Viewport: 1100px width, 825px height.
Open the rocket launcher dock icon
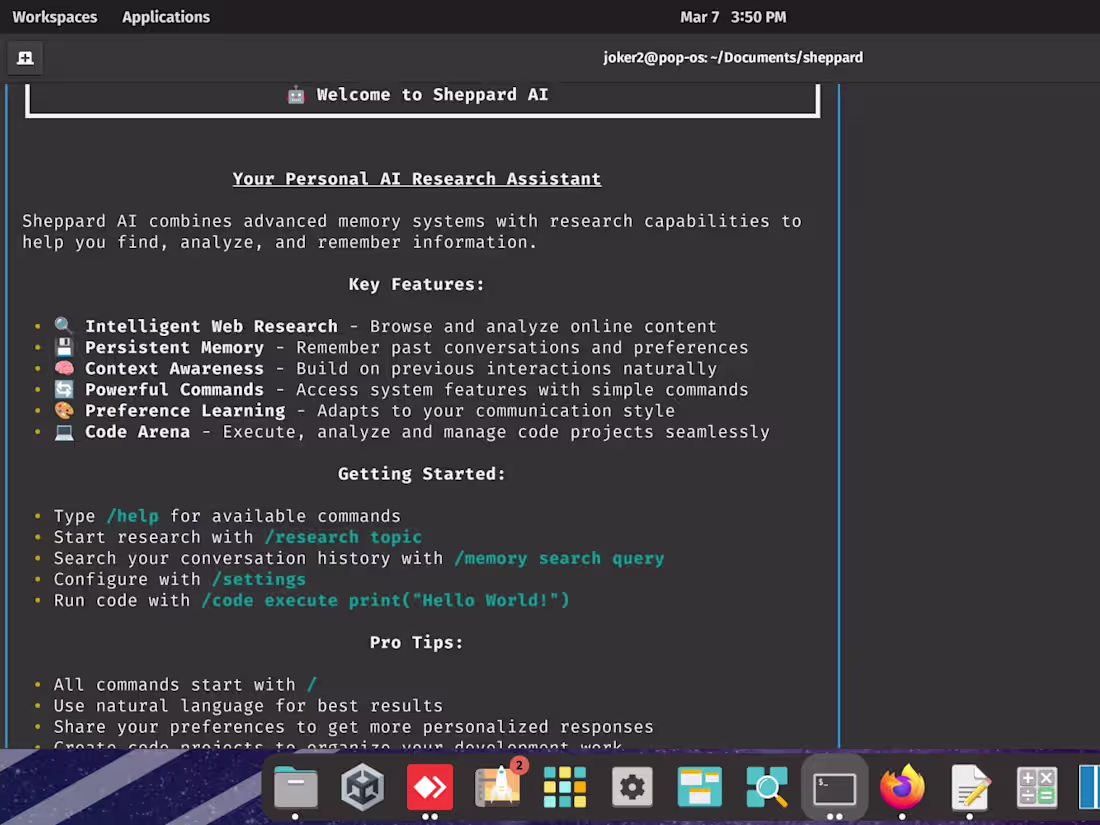click(497, 790)
